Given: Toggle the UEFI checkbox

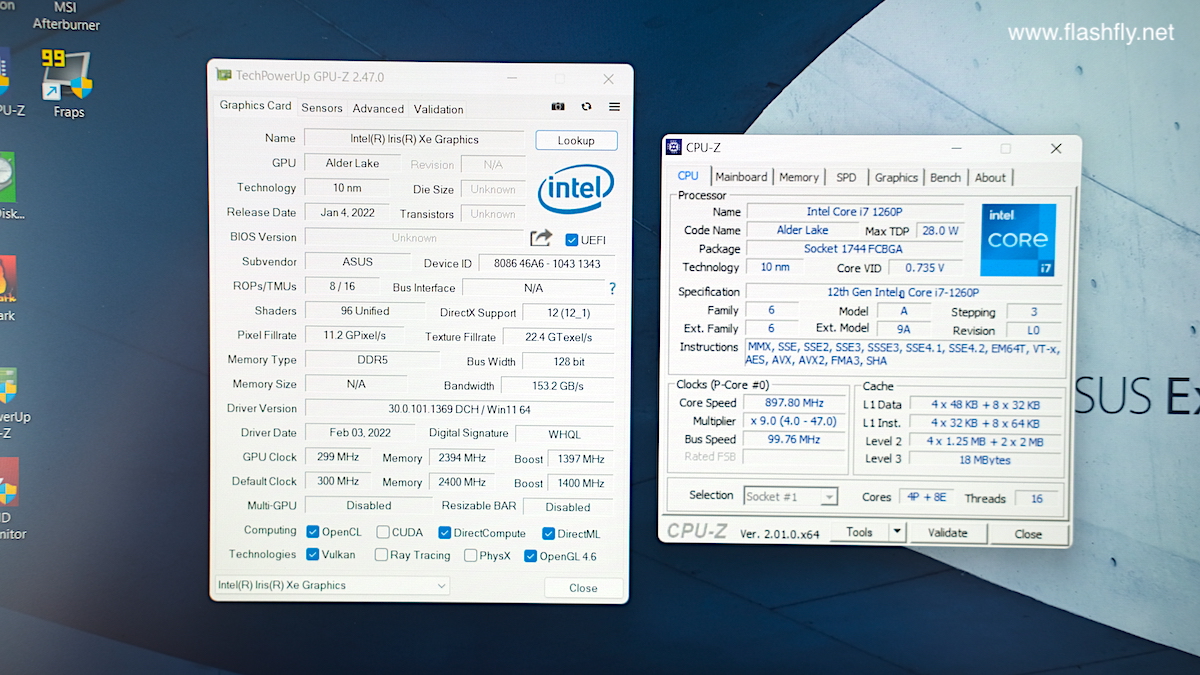Looking at the screenshot, I should pyautogui.click(x=572, y=240).
